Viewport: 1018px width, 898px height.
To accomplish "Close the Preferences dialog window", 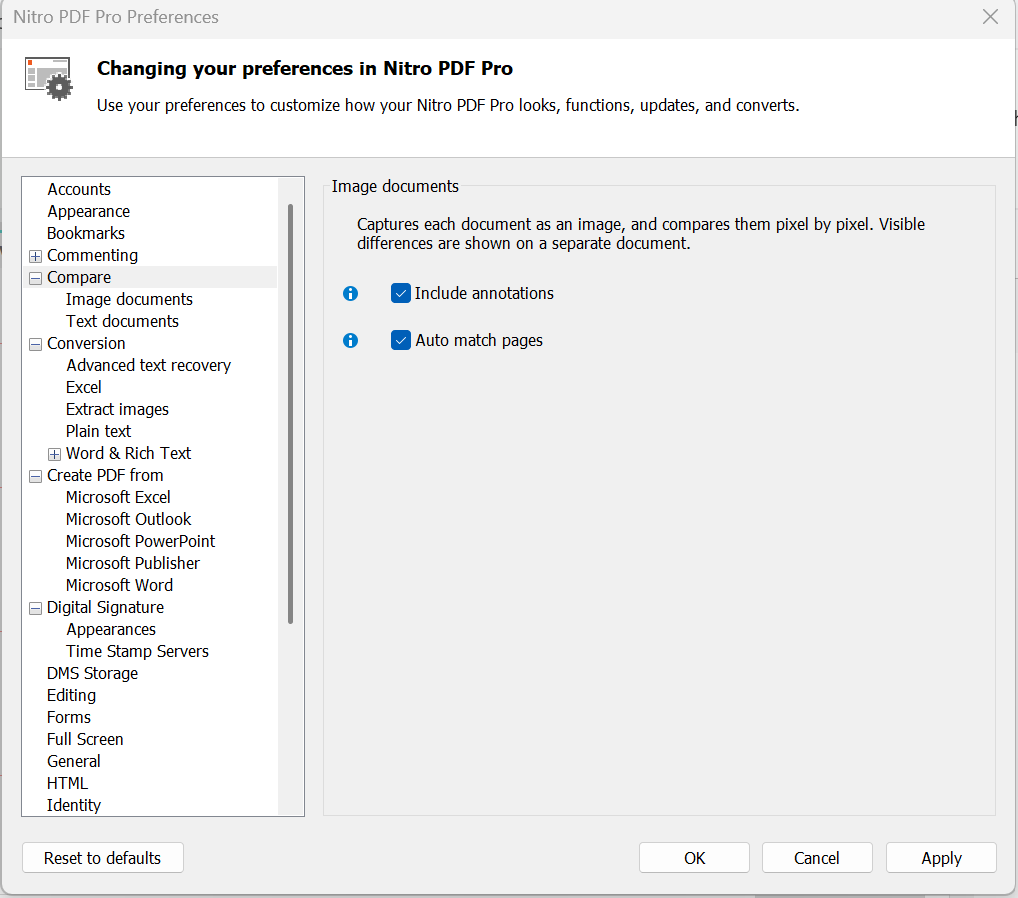I will click(990, 17).
